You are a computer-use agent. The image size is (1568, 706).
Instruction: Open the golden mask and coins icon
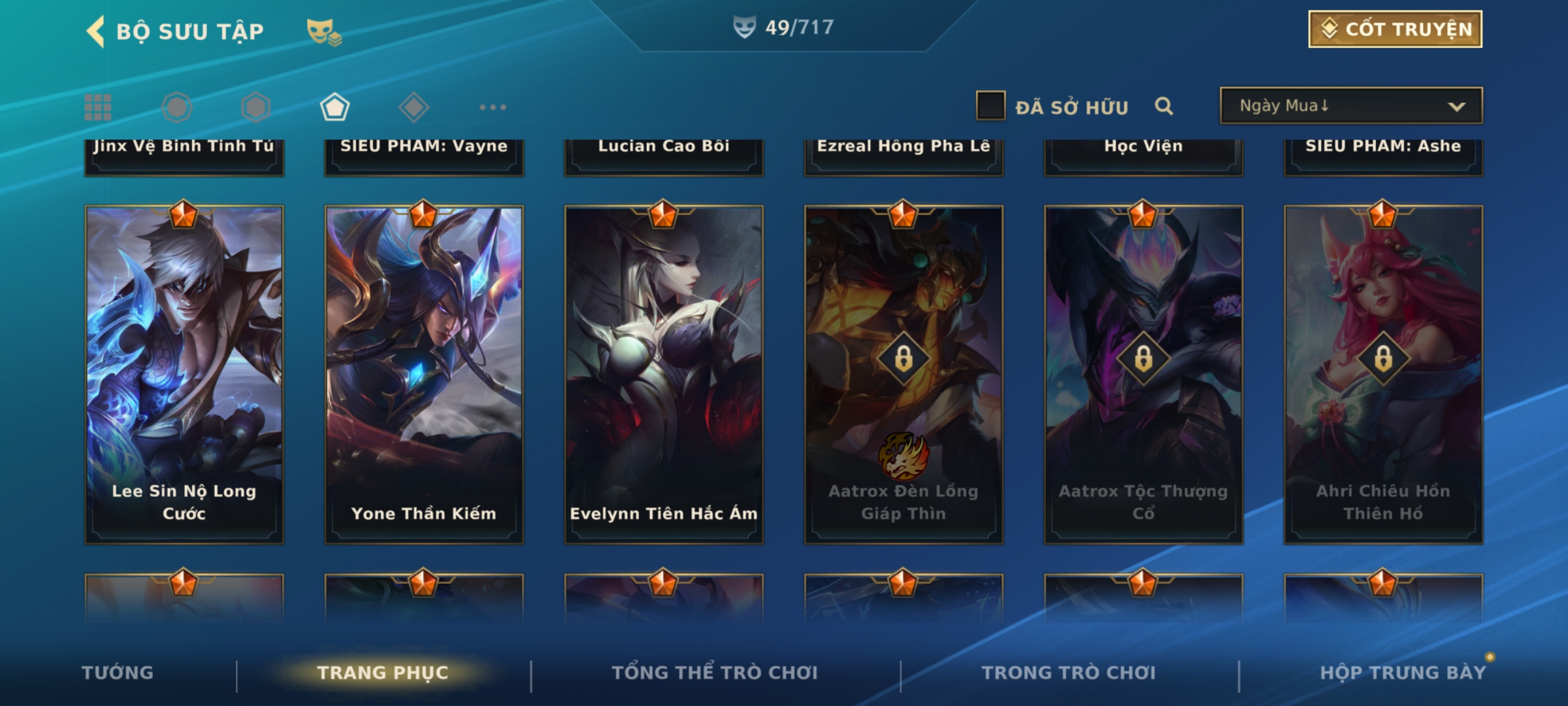324,31
